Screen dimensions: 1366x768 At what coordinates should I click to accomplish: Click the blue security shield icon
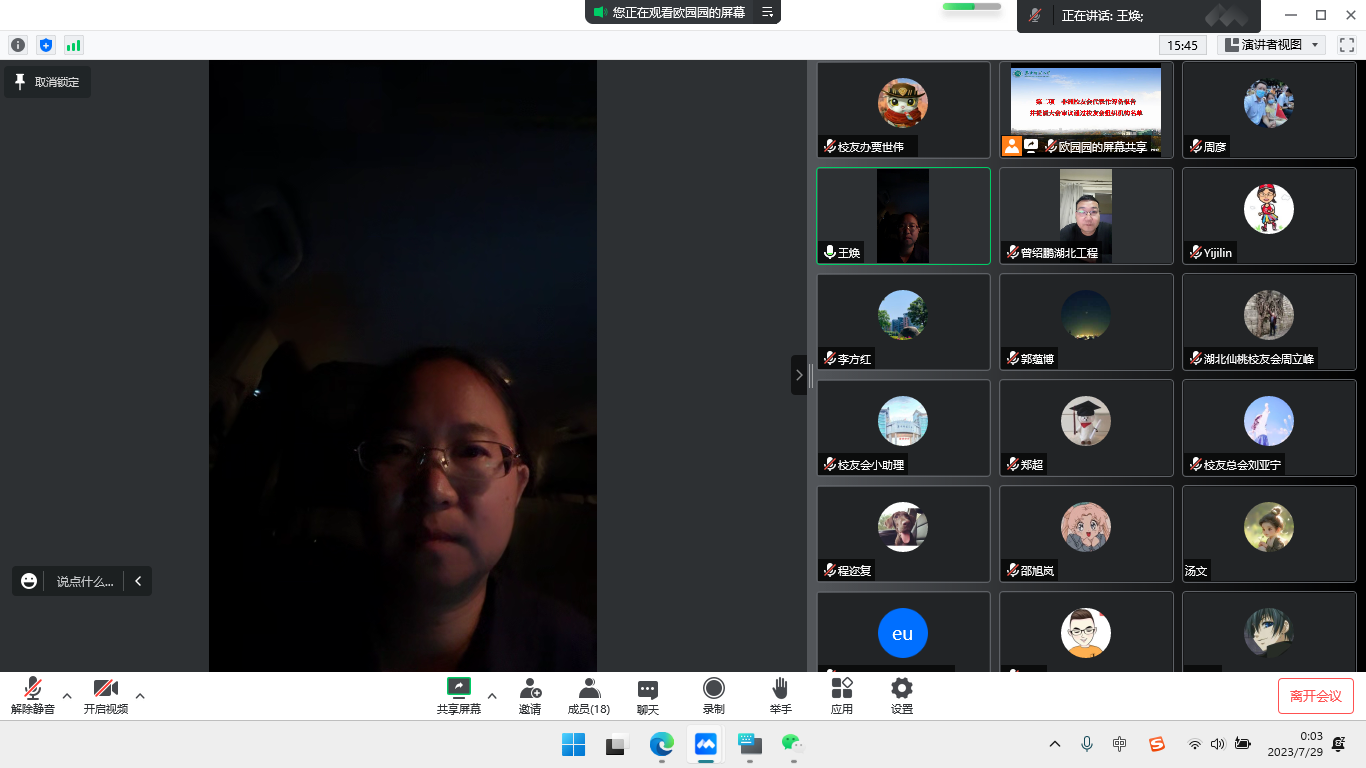[x=45, y=45]
